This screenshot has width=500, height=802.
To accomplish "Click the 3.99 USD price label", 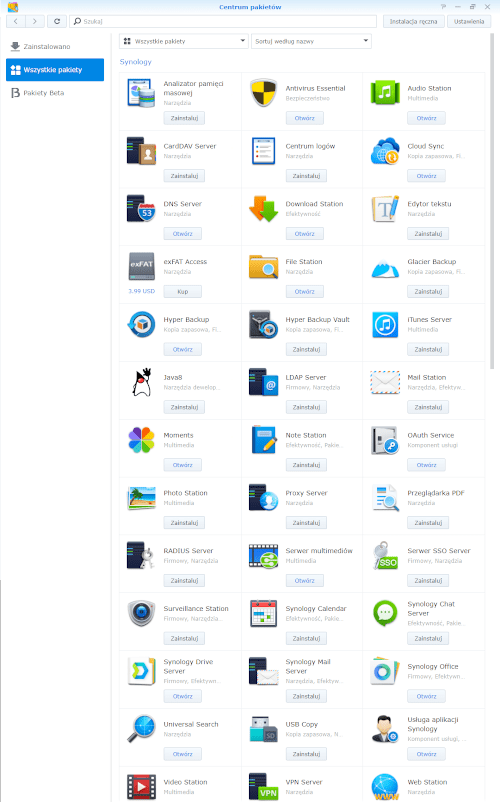I will [x=142, y=291].
